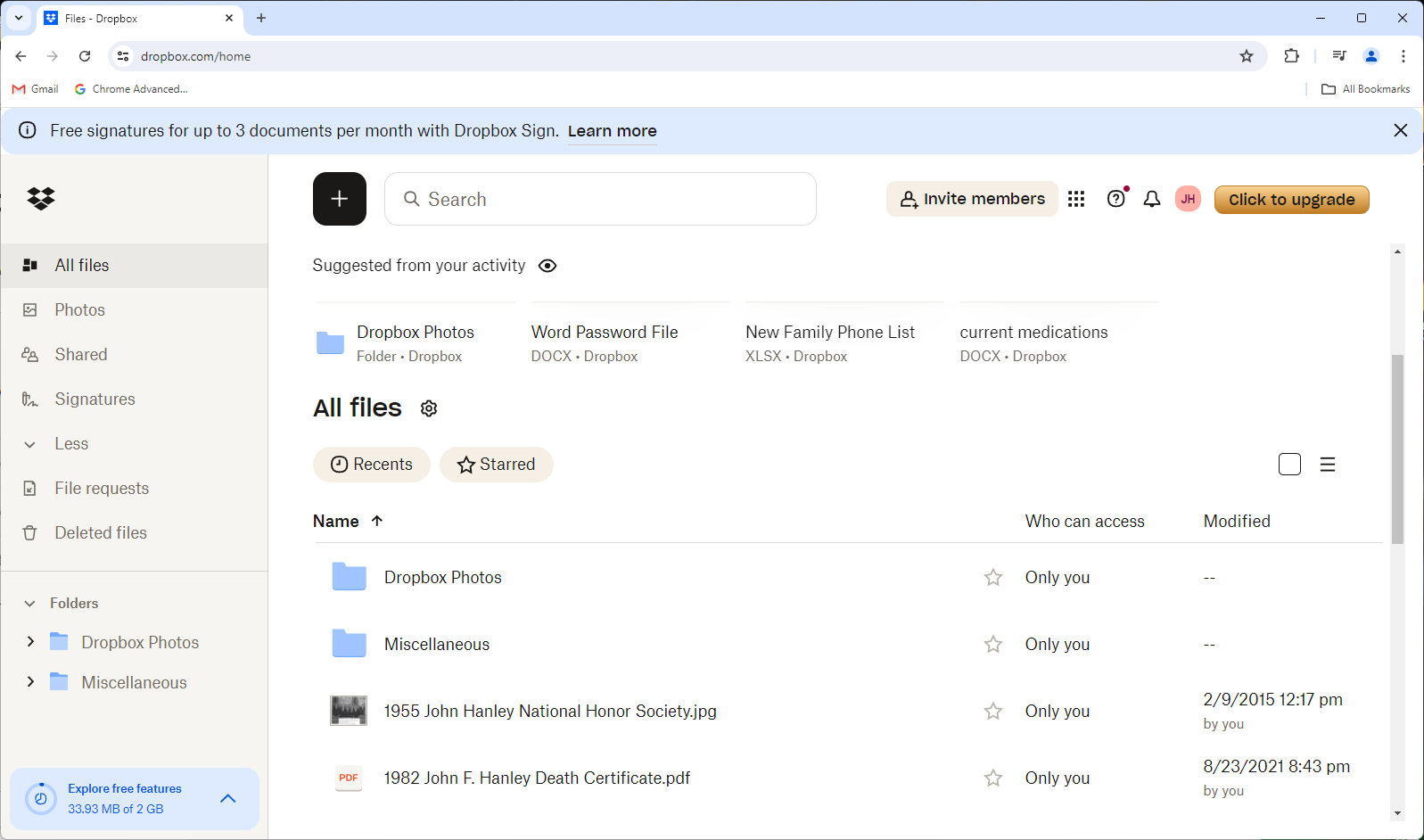1424x840 pixels.
Task: Click the Dropbox logo in sidebar
Action: (41, 198)
